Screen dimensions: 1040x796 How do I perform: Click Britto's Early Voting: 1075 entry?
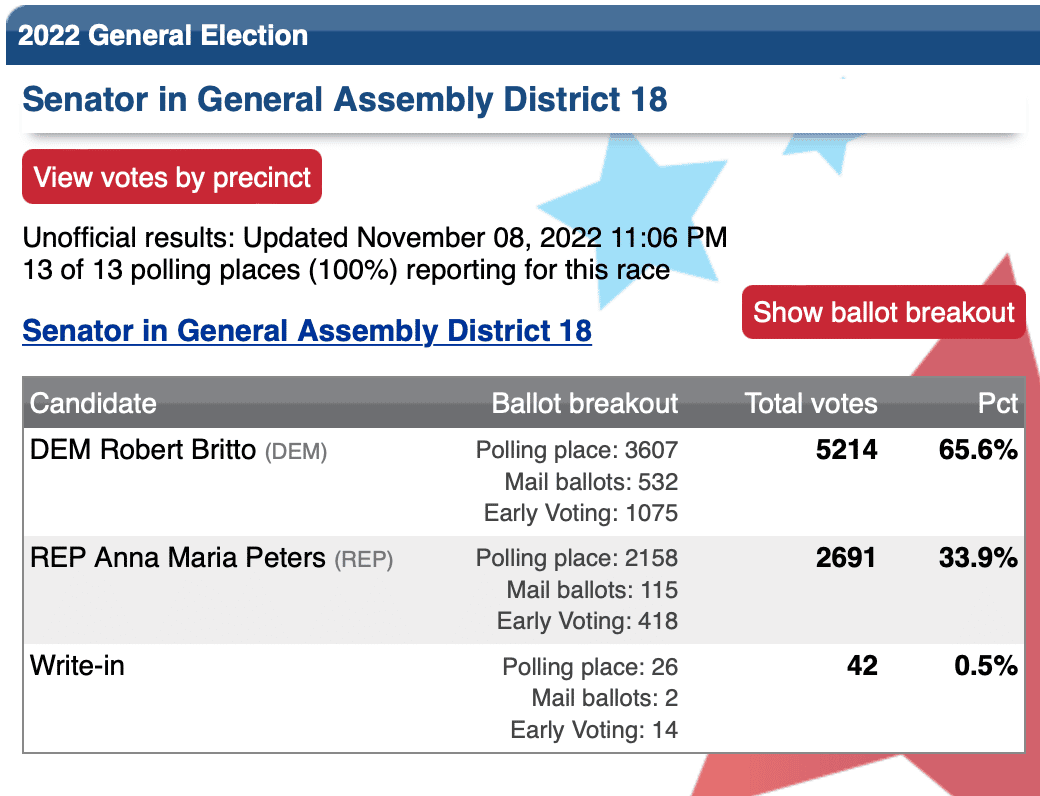click(x=580, y=513)
